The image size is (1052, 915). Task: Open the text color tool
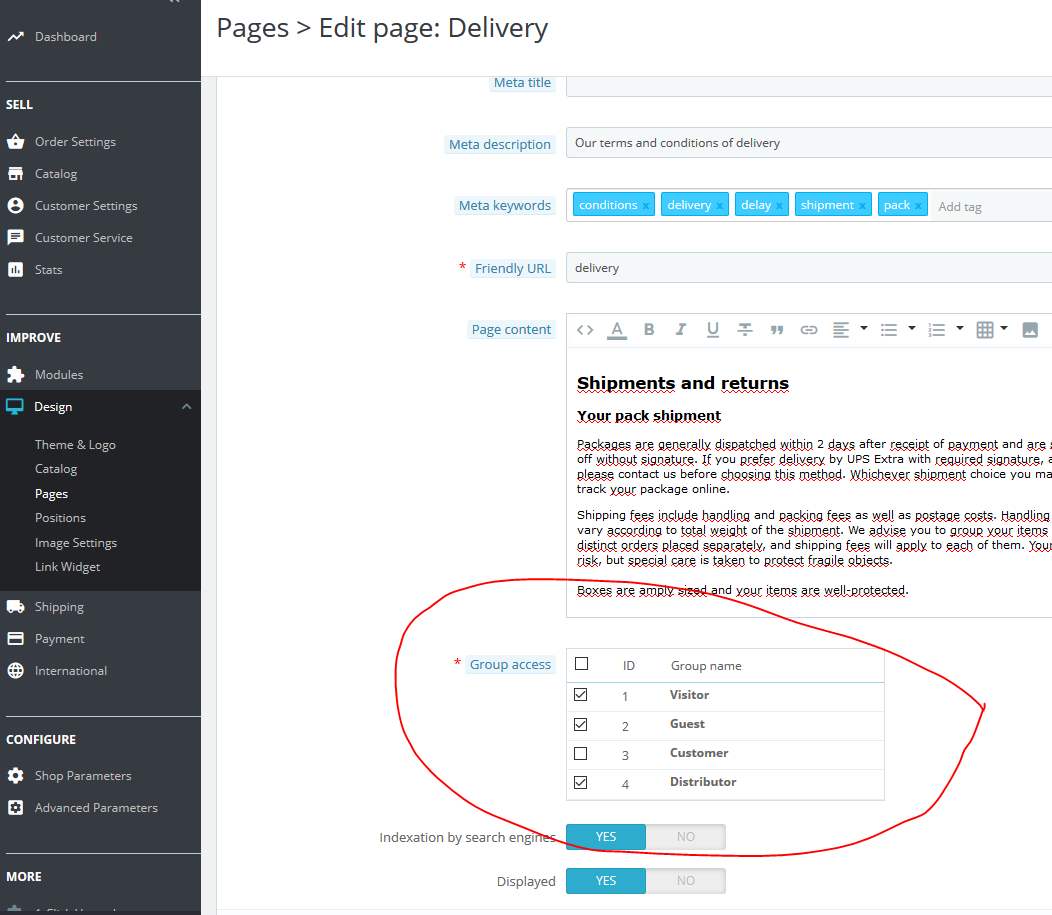click(617, 330)
